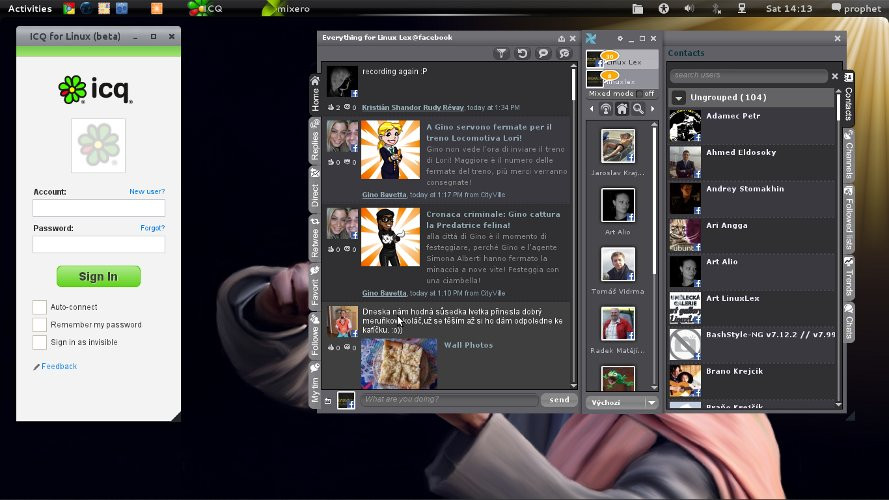The height and width of the screenshot is (500, 889).
Task: Click the left arrow beside the antenna icon
Action: pyautogui.click(x=591, y=109)
